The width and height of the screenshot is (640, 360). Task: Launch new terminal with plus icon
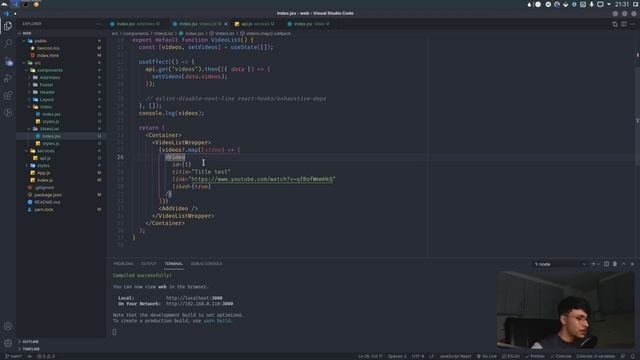coord(593,264)
